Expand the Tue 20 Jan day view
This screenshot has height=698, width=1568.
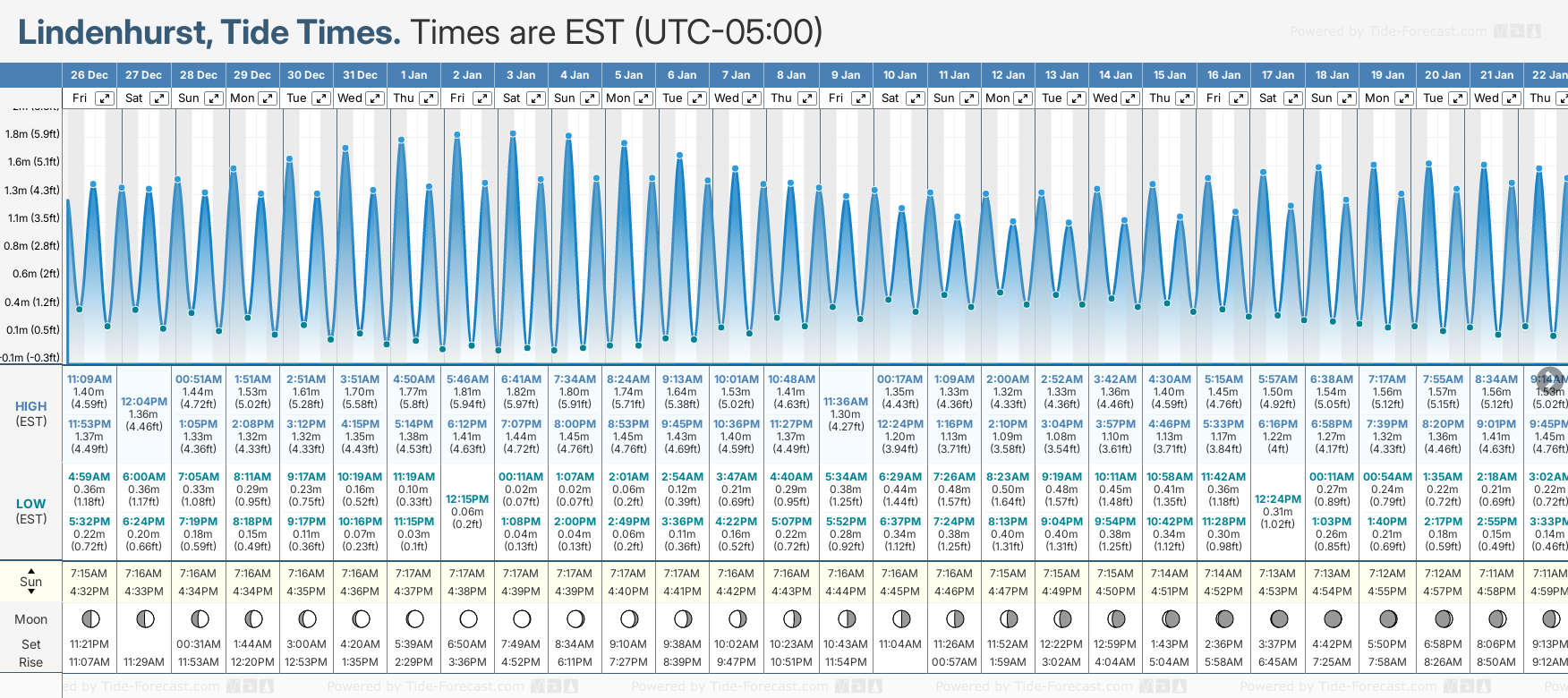click(x=1457, y=98)
